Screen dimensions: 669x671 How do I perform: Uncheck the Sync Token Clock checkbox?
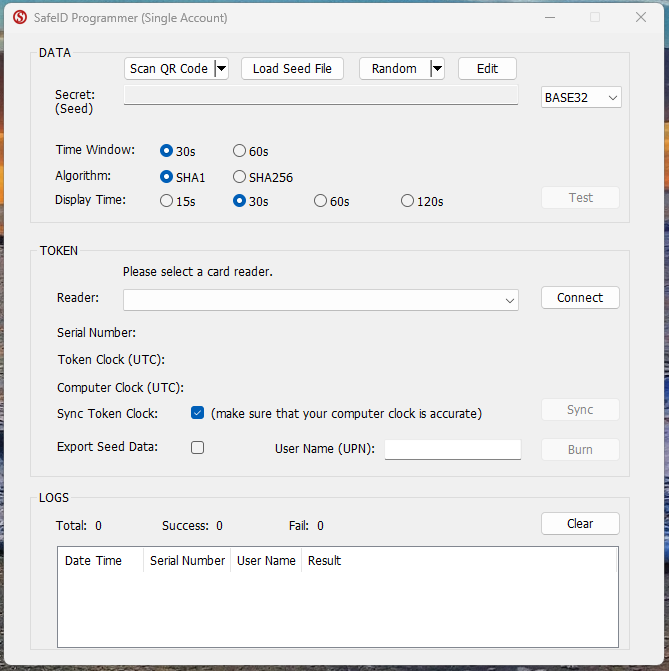point(197,413)
